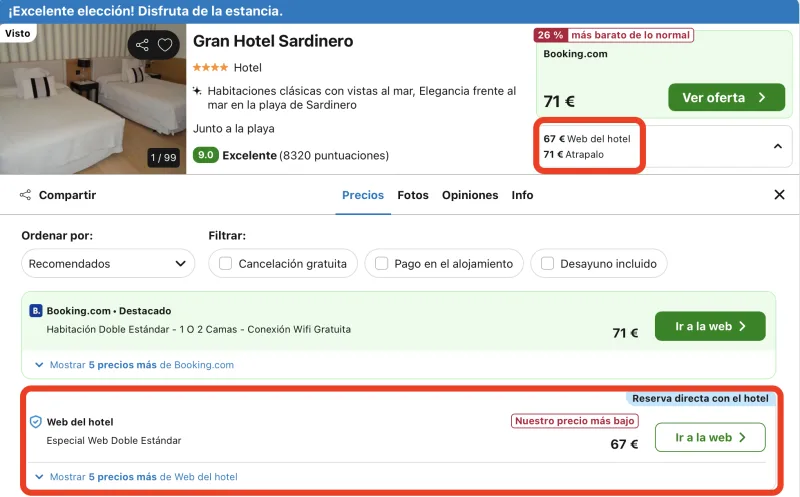This screenshot has width=800, height=497.
Task: Open the Recomendados sort dropdown
Action: pyautogui.click(x=108, y=263)
